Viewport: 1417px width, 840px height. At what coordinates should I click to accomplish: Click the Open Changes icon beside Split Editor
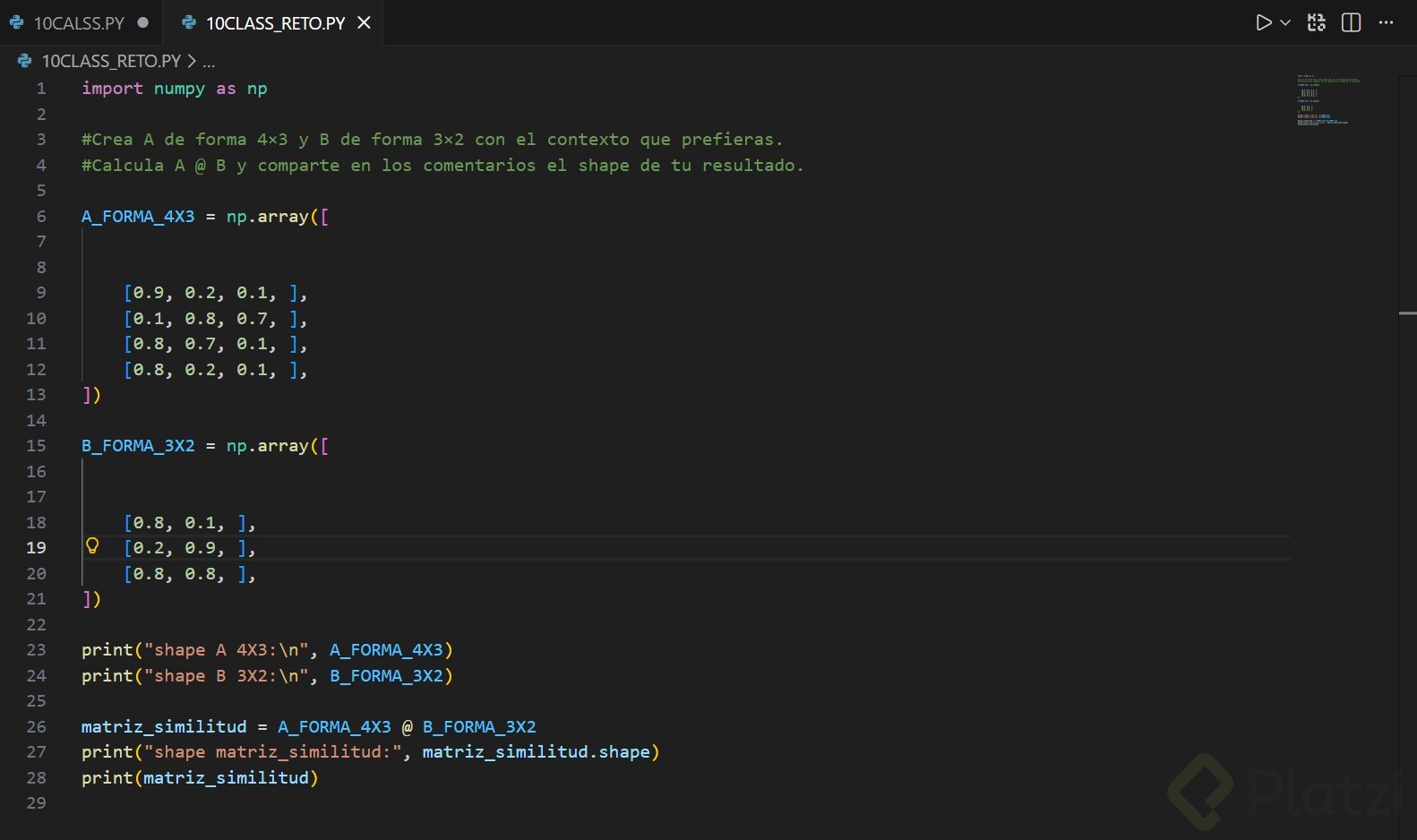point(1316,23)
